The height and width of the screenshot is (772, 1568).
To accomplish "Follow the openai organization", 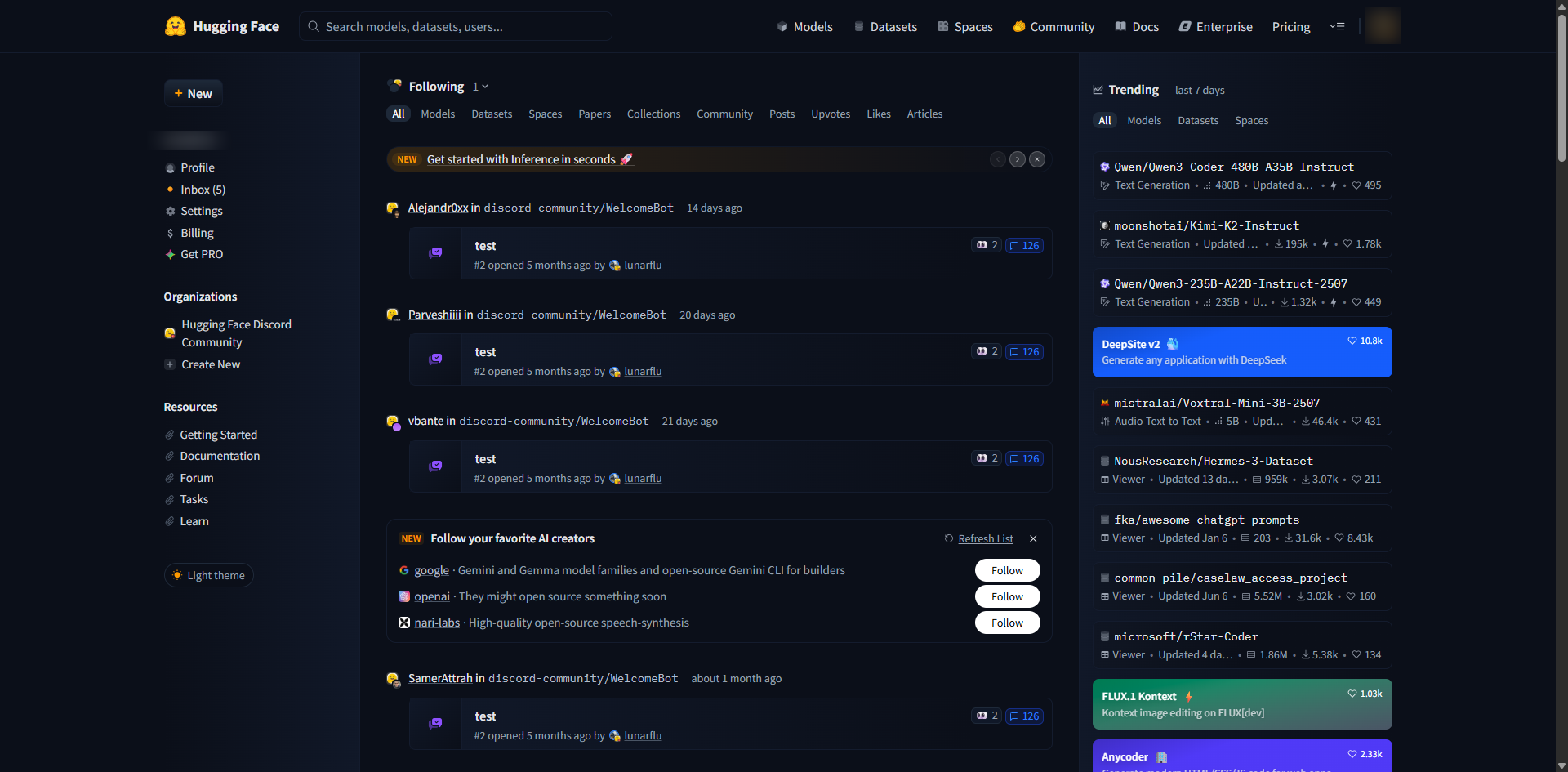I will click(1008, 596).
